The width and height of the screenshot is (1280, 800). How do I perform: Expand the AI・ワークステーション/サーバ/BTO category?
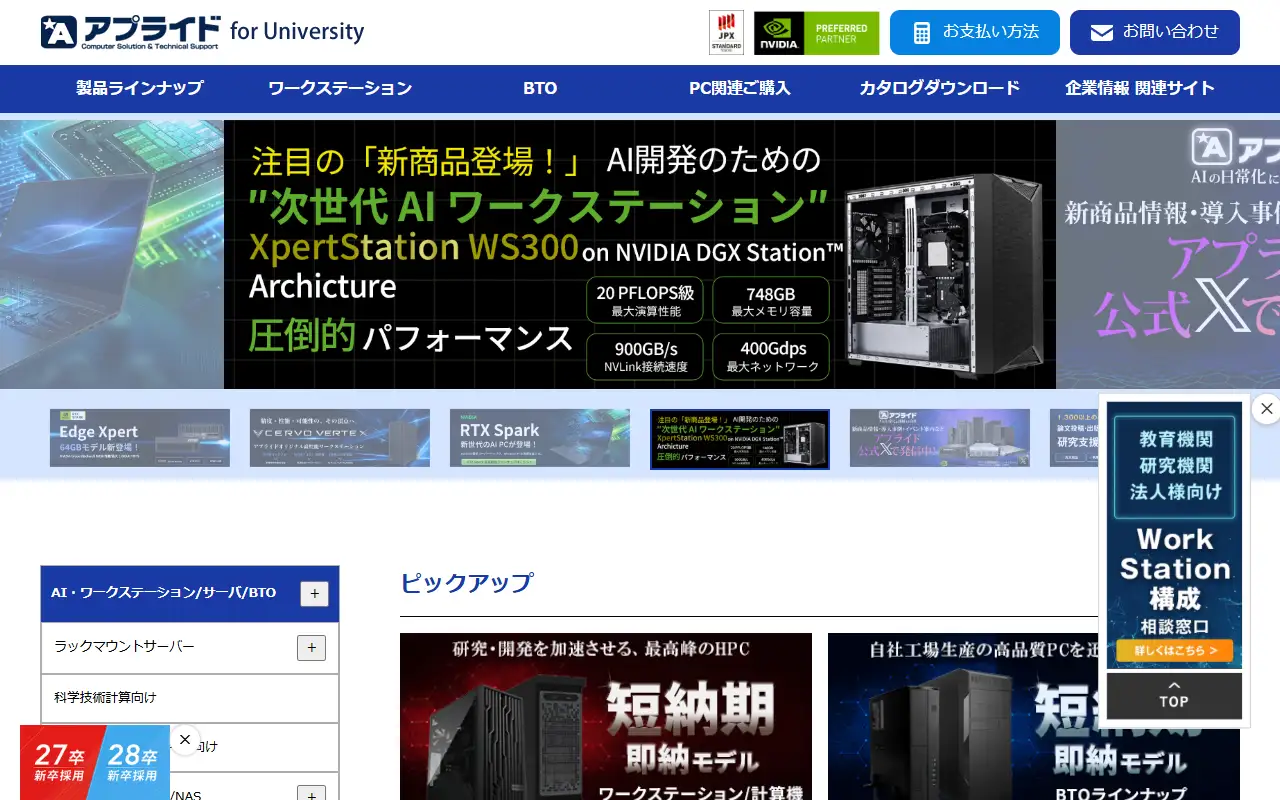tap(314, 594)
